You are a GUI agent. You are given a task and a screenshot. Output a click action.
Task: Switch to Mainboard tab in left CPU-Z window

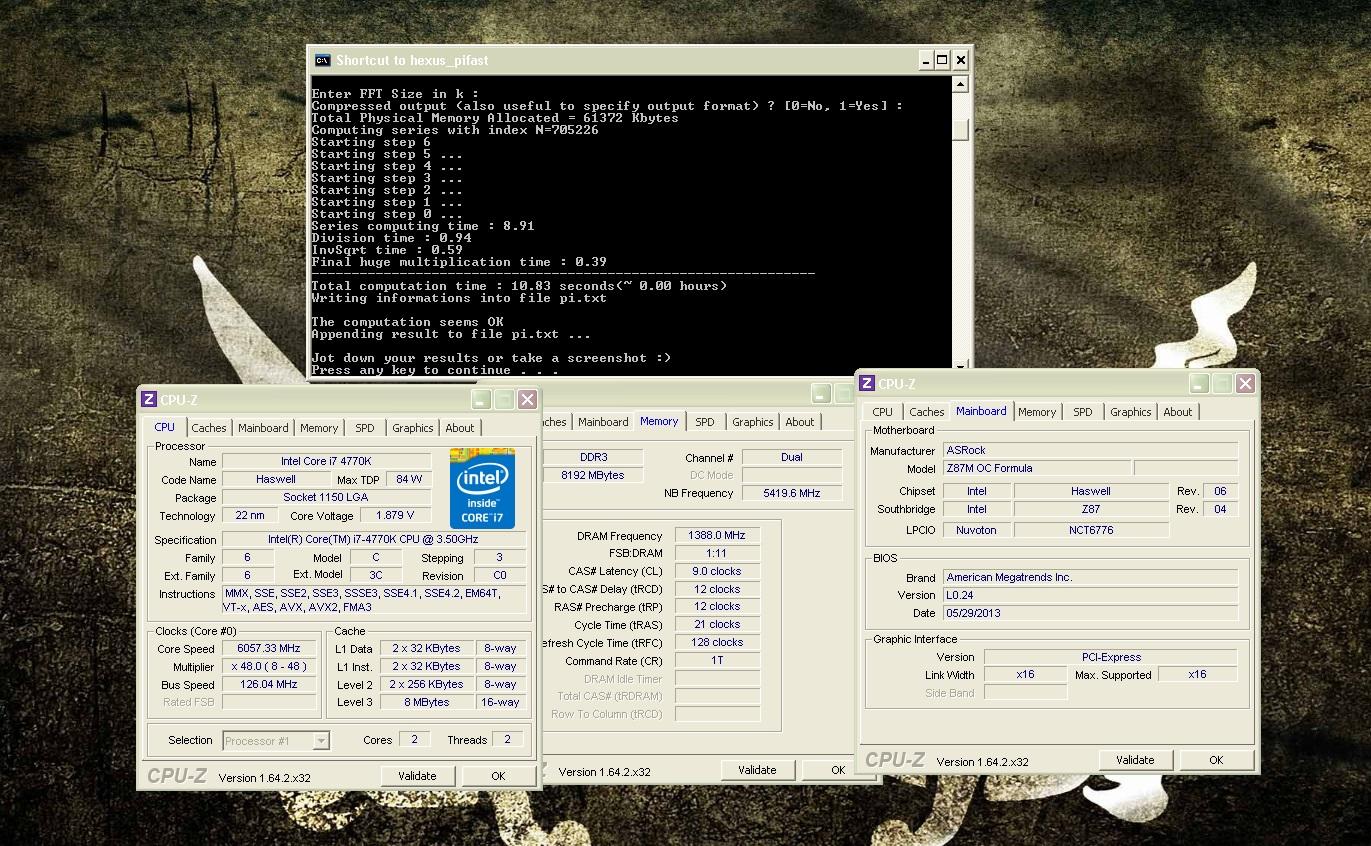[x=263, y=428]
